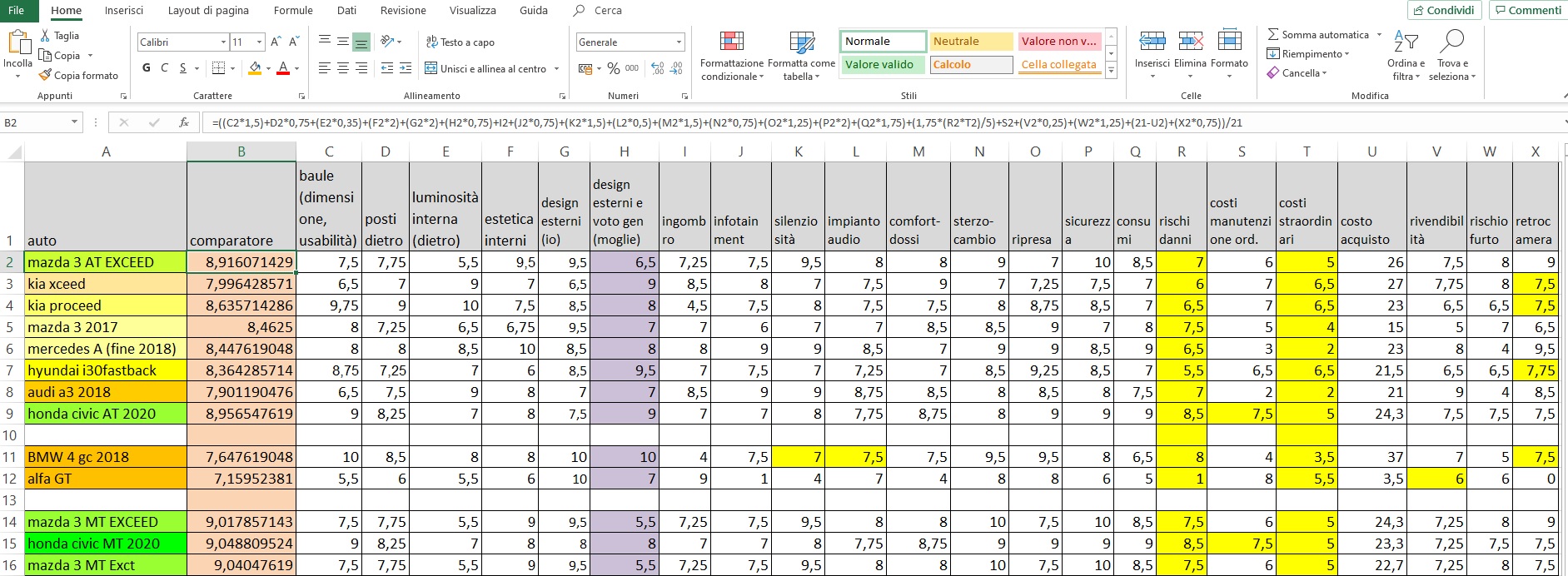
Task: Open the Allineamento dialog launcher
Action: tap(563, 97)
